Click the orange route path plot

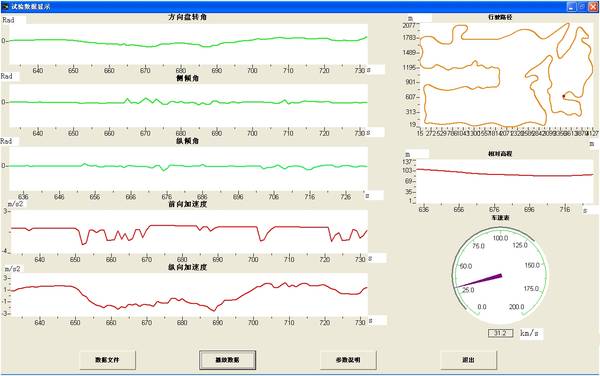506,75
